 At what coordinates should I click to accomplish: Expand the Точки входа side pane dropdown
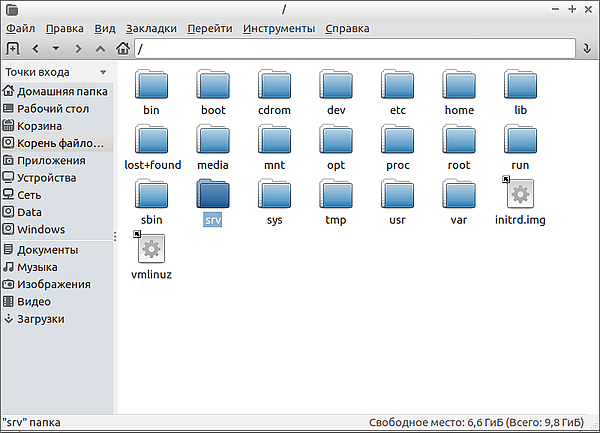[x=103, y=73]
